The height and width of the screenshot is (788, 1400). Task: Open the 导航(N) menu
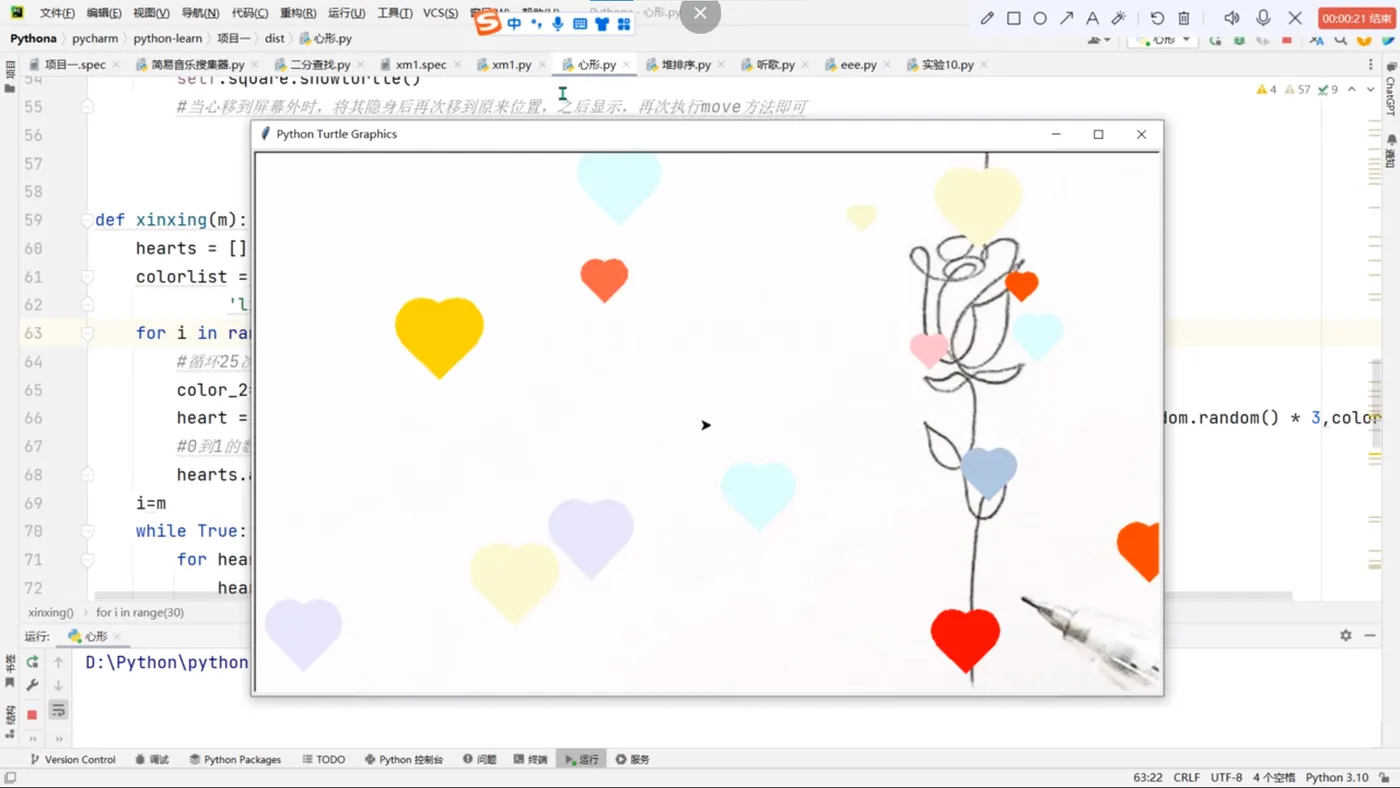click(201, 13)
